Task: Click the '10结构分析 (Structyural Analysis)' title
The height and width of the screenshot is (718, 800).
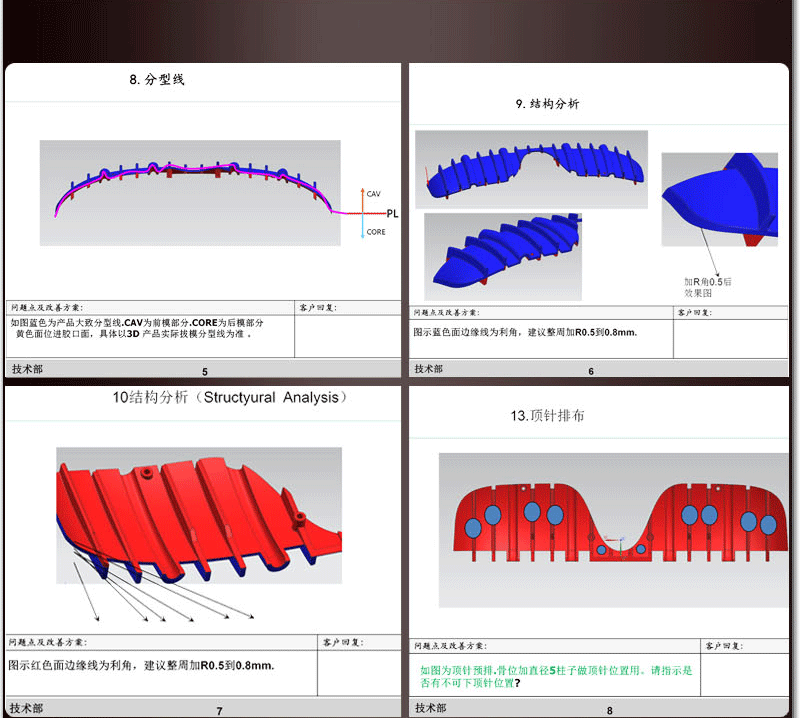Action: tap(229, 398)
